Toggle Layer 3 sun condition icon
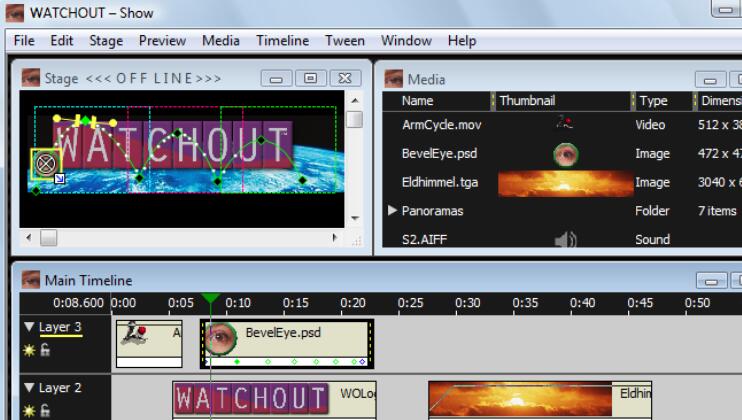Viewport: 742px width, 420px height. 29,350
